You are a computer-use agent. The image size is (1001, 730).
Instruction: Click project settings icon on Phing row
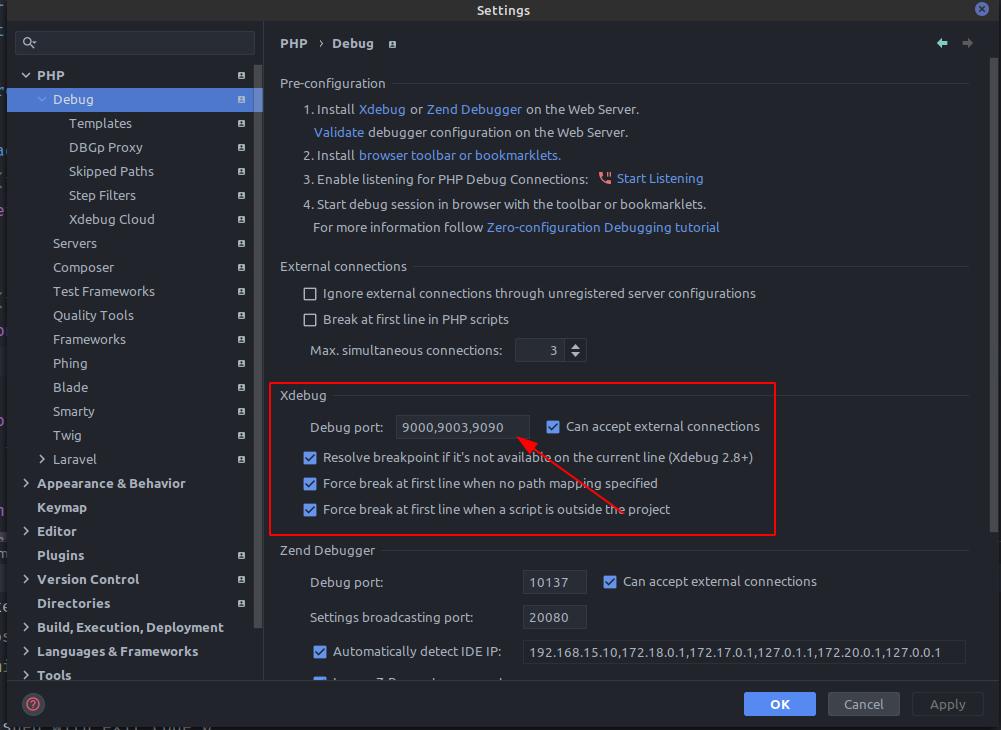pos(241,363)
